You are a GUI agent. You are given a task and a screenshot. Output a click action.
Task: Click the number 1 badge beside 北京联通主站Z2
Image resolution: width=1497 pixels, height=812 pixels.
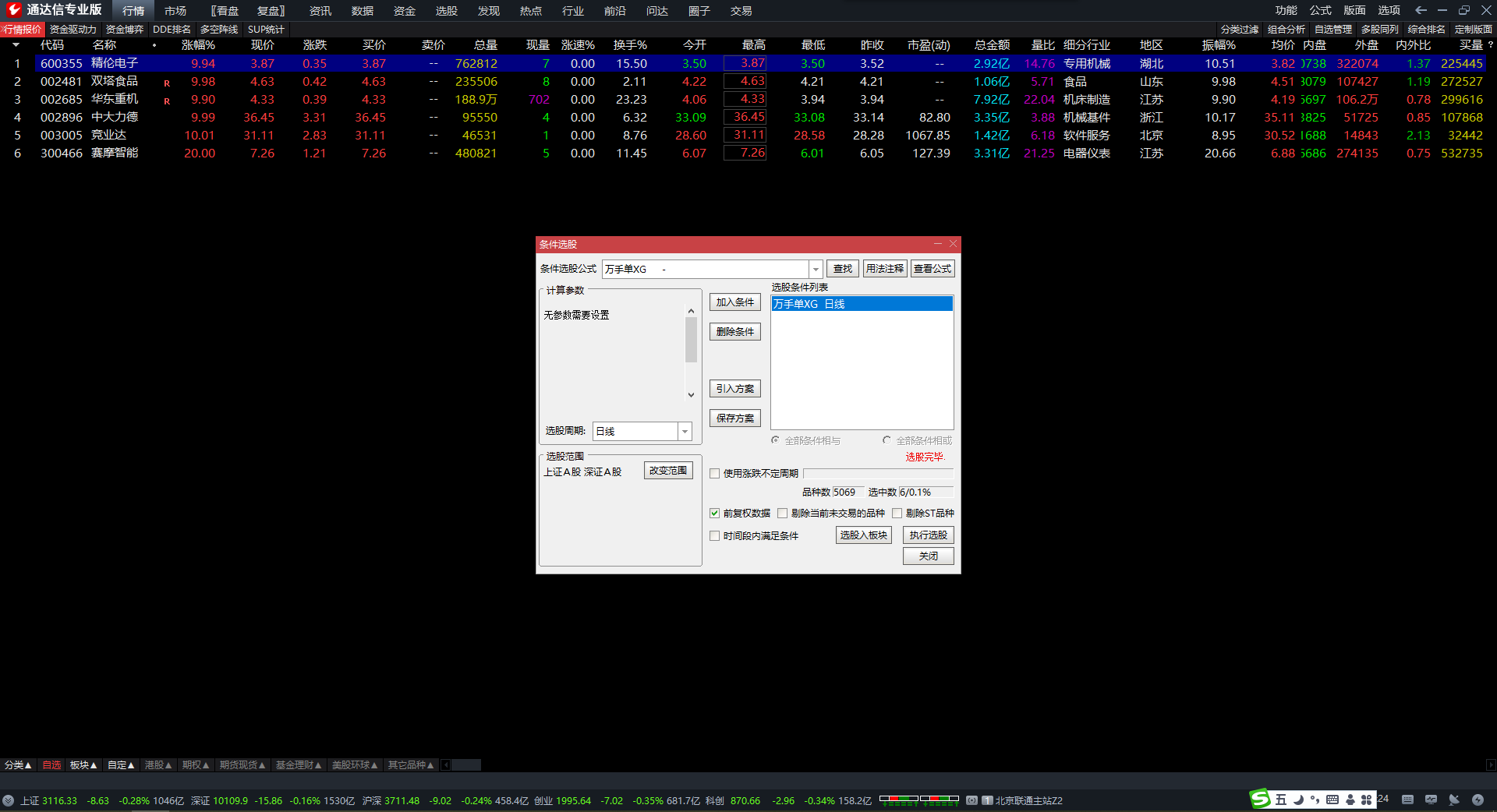[987, 800]
